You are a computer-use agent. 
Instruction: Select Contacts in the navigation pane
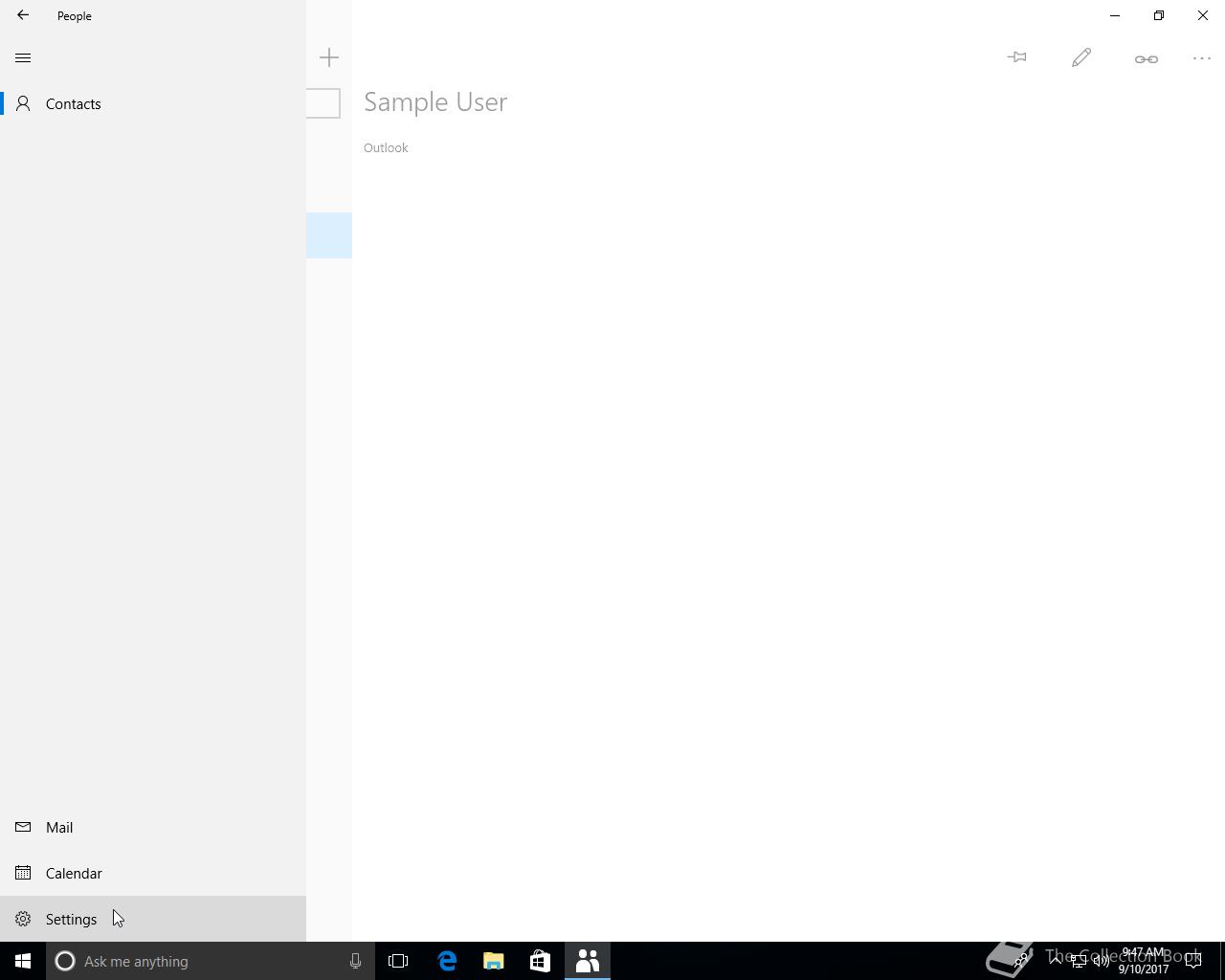click(153, 103)
